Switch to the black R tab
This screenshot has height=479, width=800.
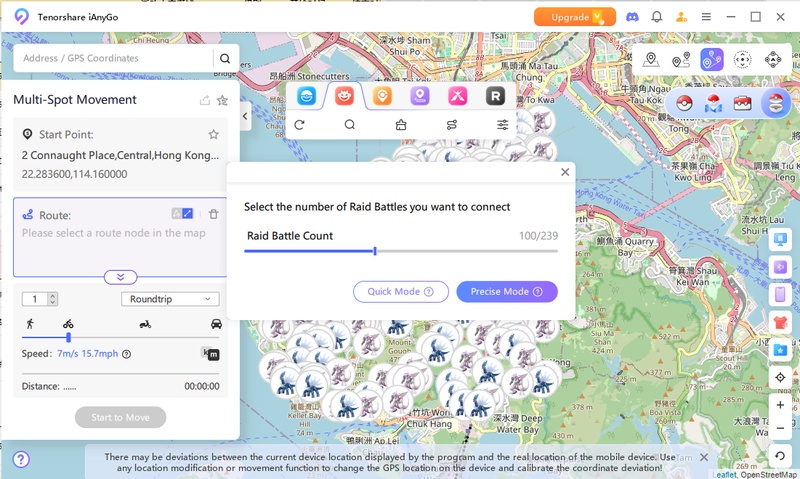495,96
